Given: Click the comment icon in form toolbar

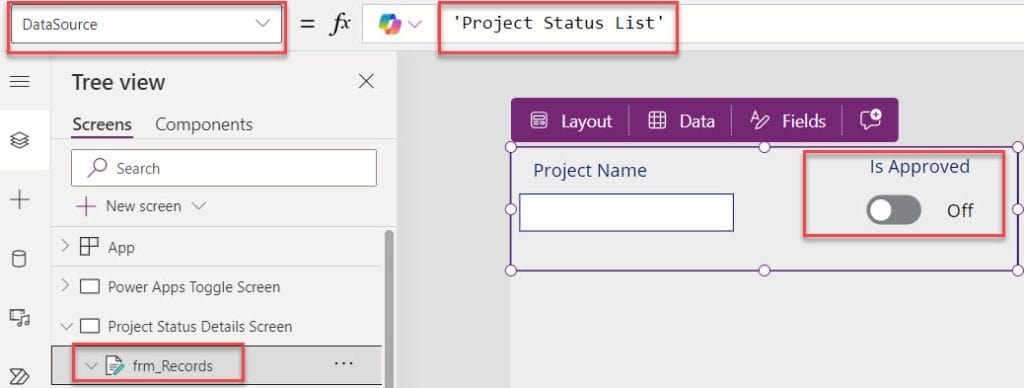Looking at the screenshot, I should tap(871, 120).
